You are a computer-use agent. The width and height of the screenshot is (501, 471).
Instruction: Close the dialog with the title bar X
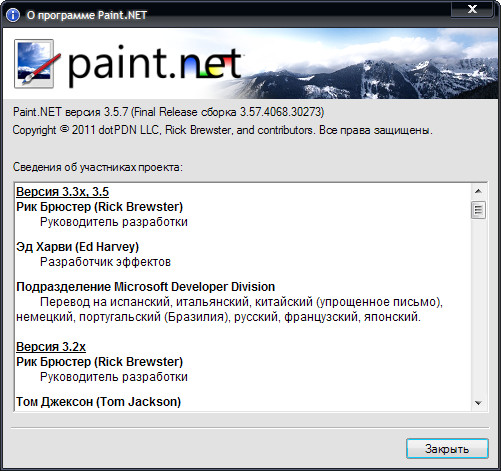pos(472,9)
